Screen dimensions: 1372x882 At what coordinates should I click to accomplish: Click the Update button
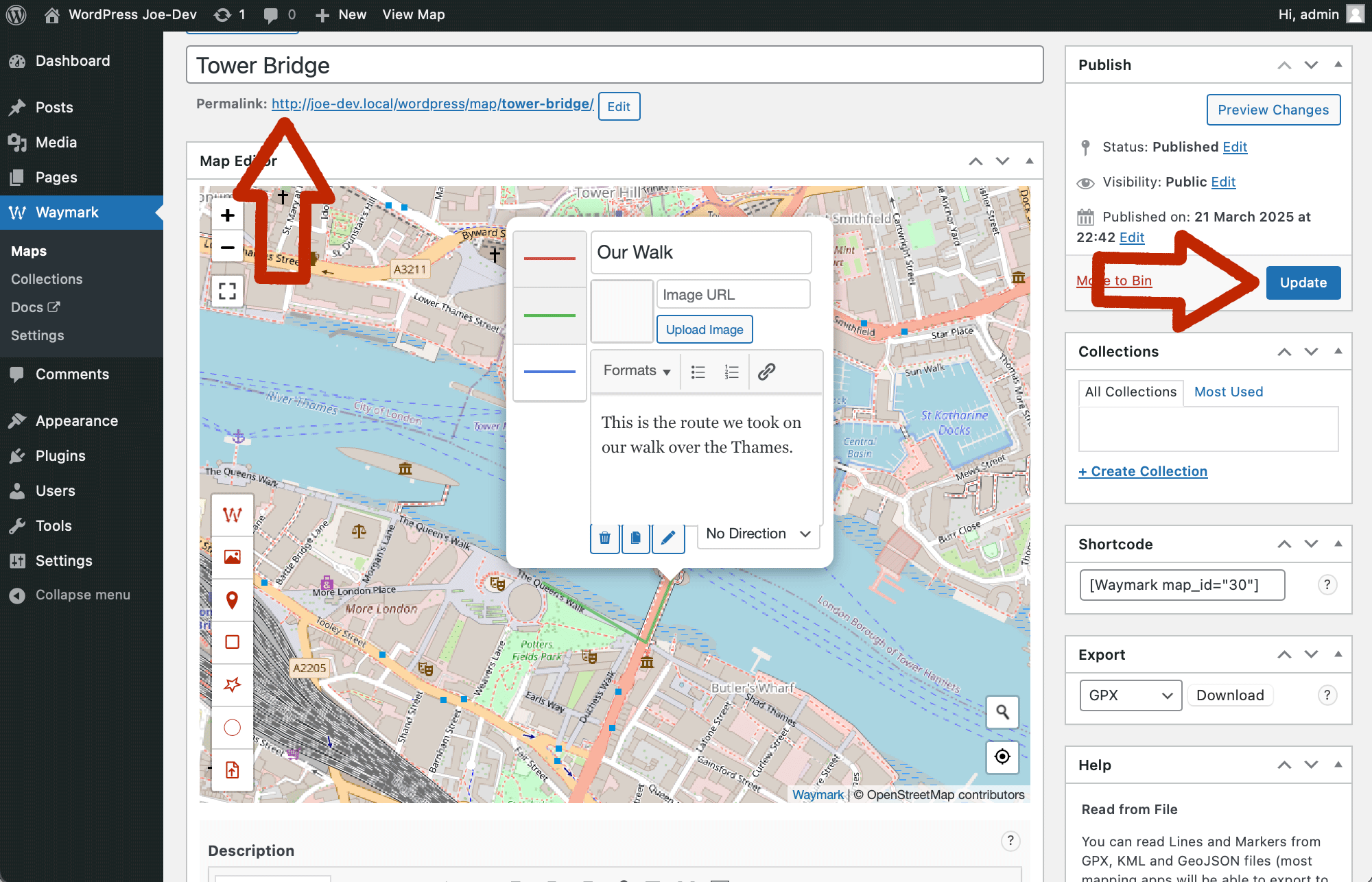1303,283
